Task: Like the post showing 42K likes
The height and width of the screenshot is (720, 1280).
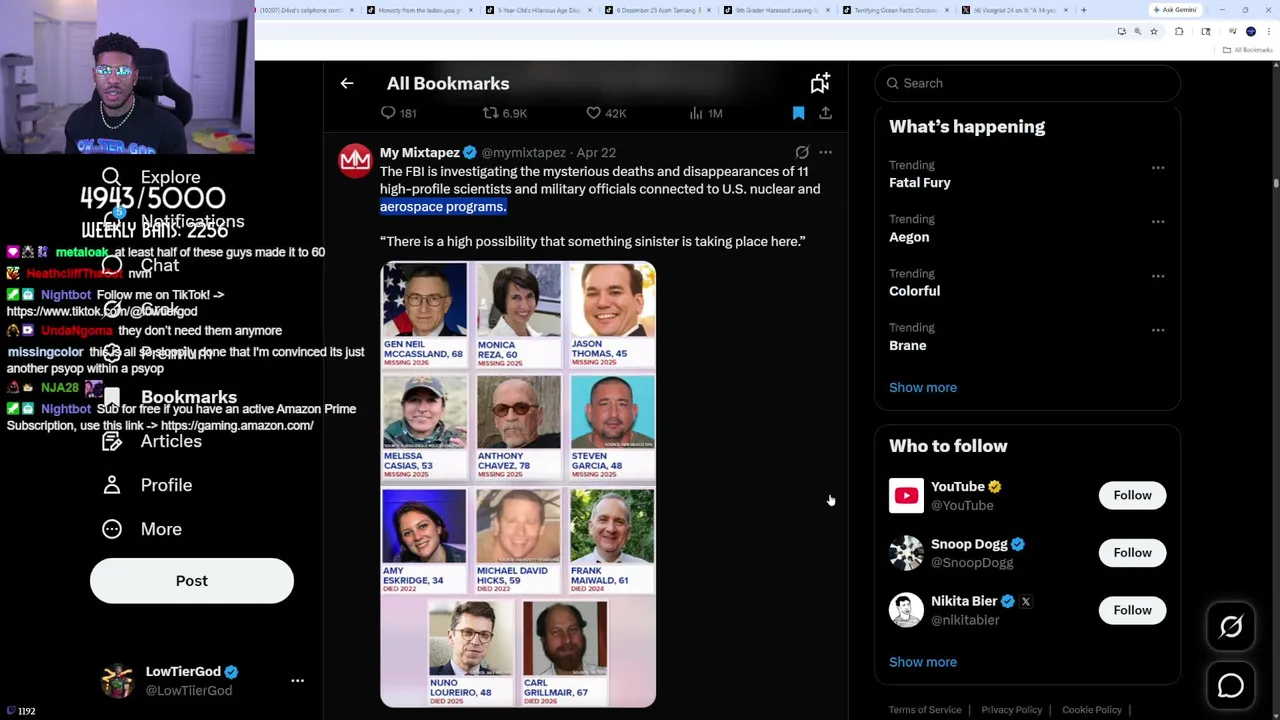Action: [x=606, y=113]
